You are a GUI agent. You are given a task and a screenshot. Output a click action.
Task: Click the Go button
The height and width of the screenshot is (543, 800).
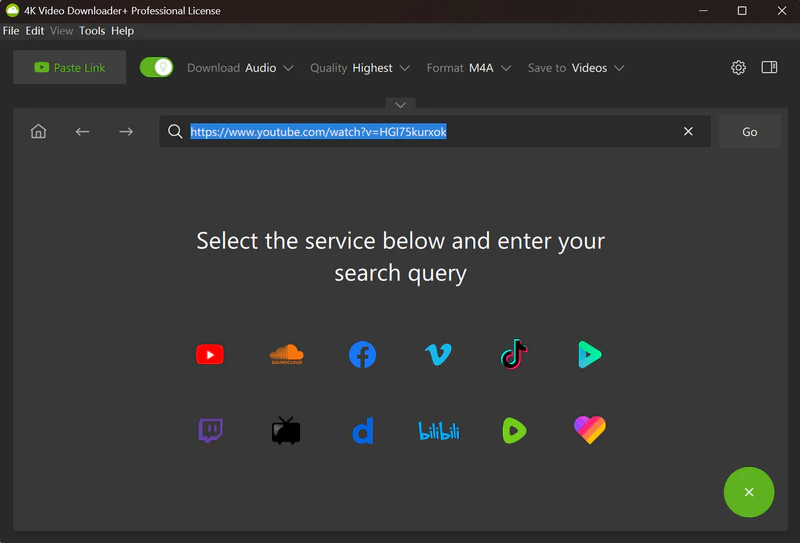(x=749, y=132)
